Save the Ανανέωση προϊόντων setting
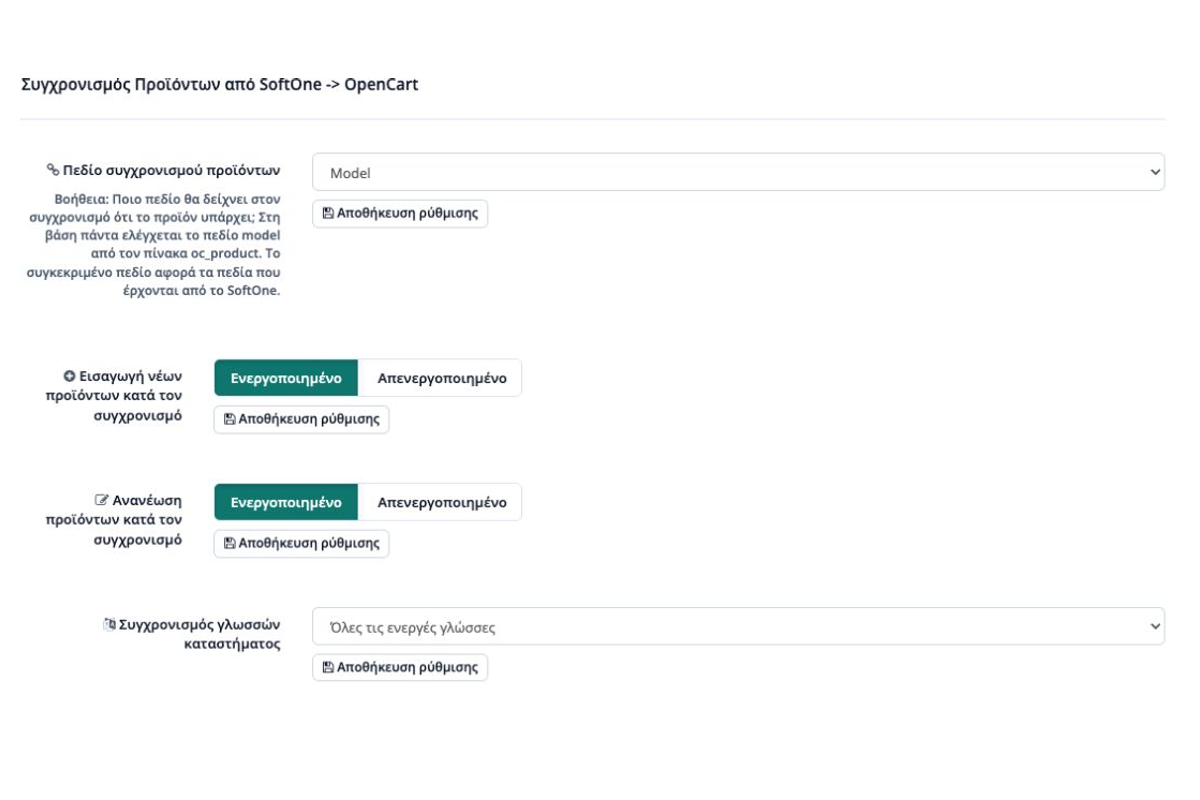 301,543
